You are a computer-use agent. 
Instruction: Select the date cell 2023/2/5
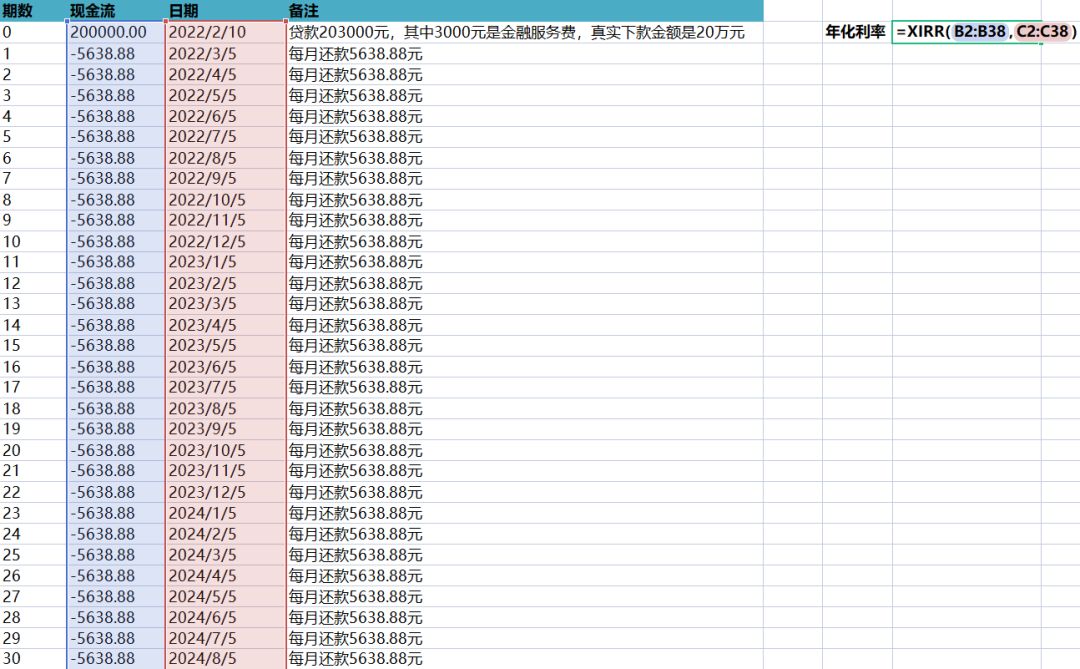pyautogui.click(x=226, y=283)
